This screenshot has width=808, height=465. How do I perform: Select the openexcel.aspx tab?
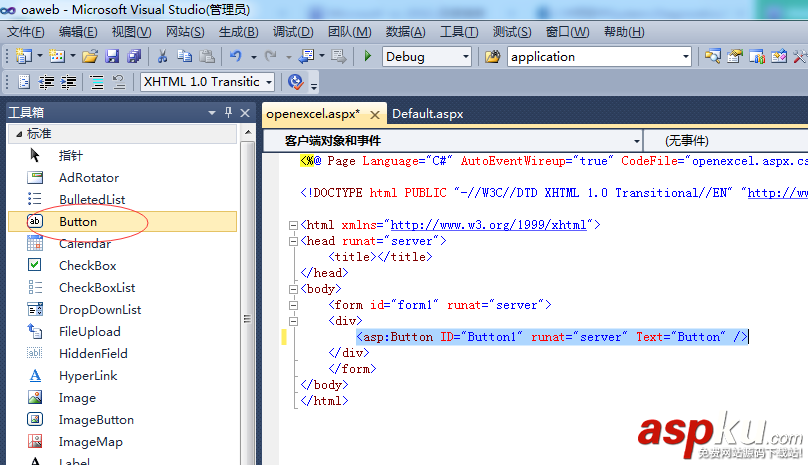click(313, 114)
